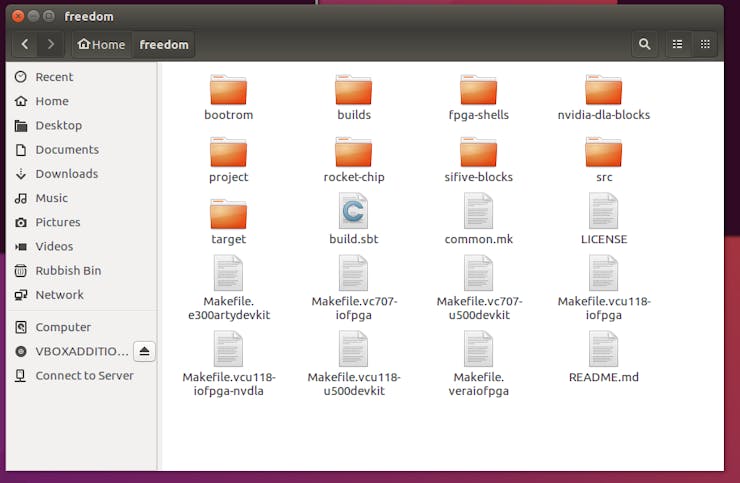
Task: Open Desktop in the sidebar
Action: tap(81, 125)
